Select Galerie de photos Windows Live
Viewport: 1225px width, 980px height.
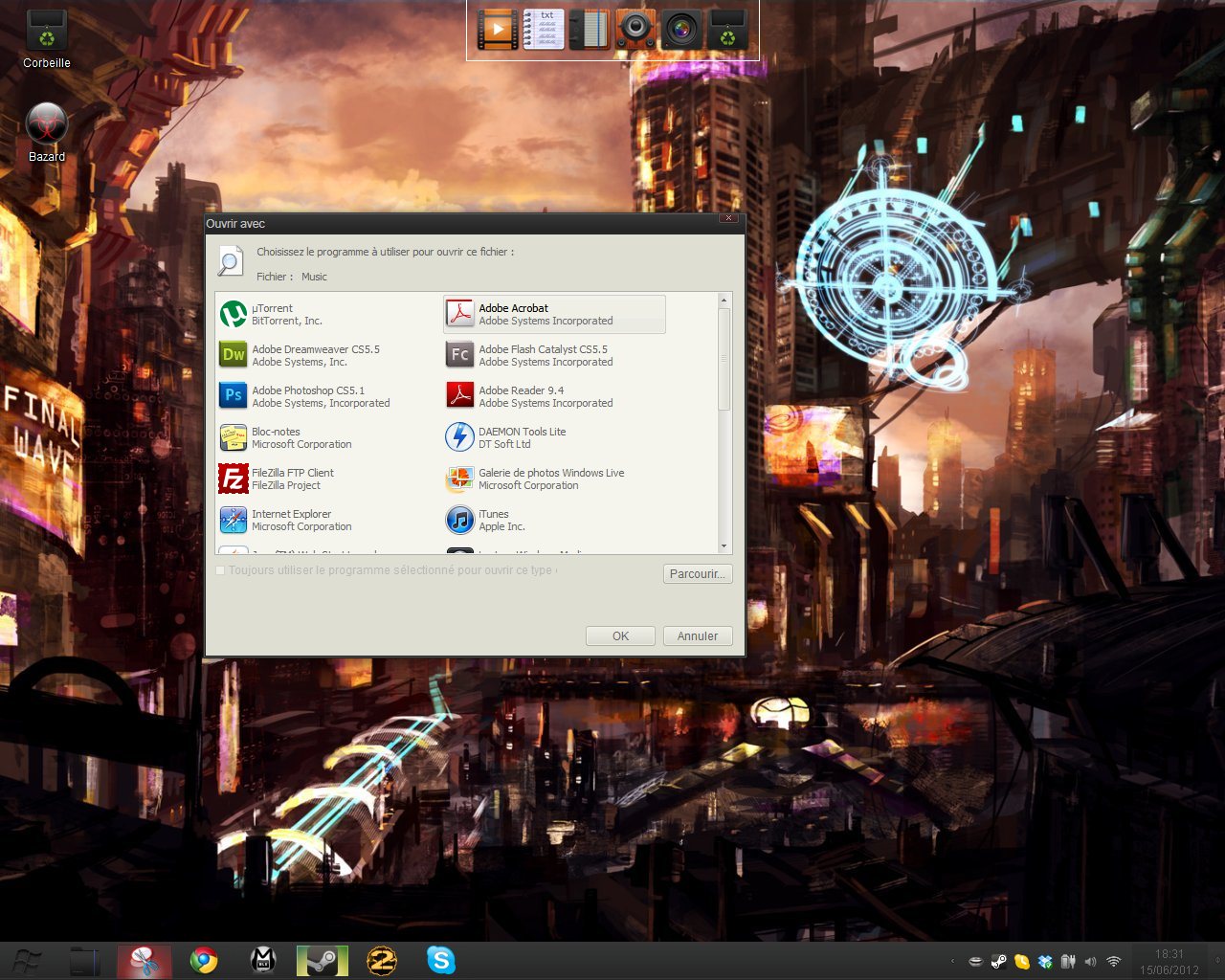[x=551, y=479]
